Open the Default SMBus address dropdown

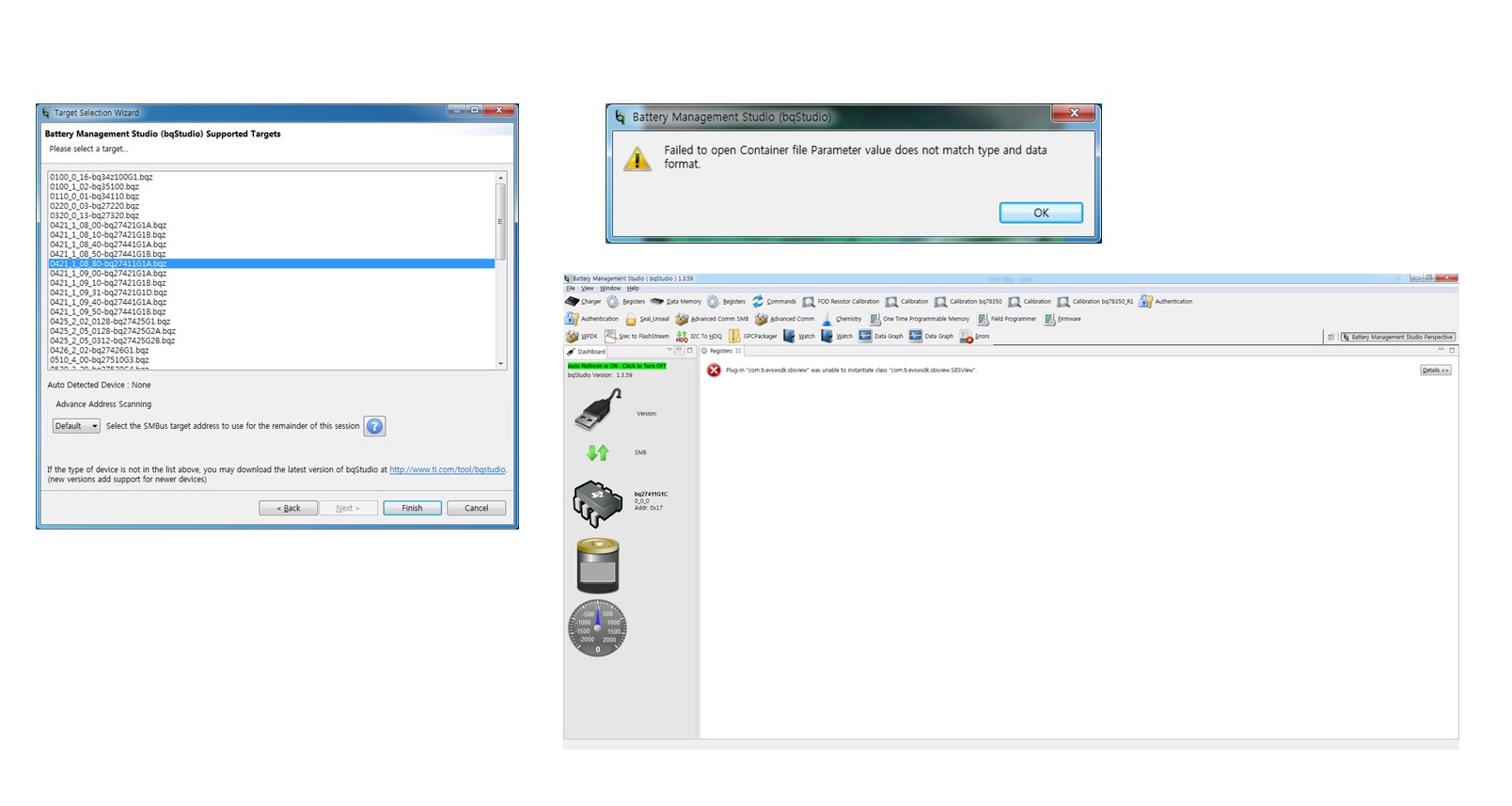[x=76, y=426]
